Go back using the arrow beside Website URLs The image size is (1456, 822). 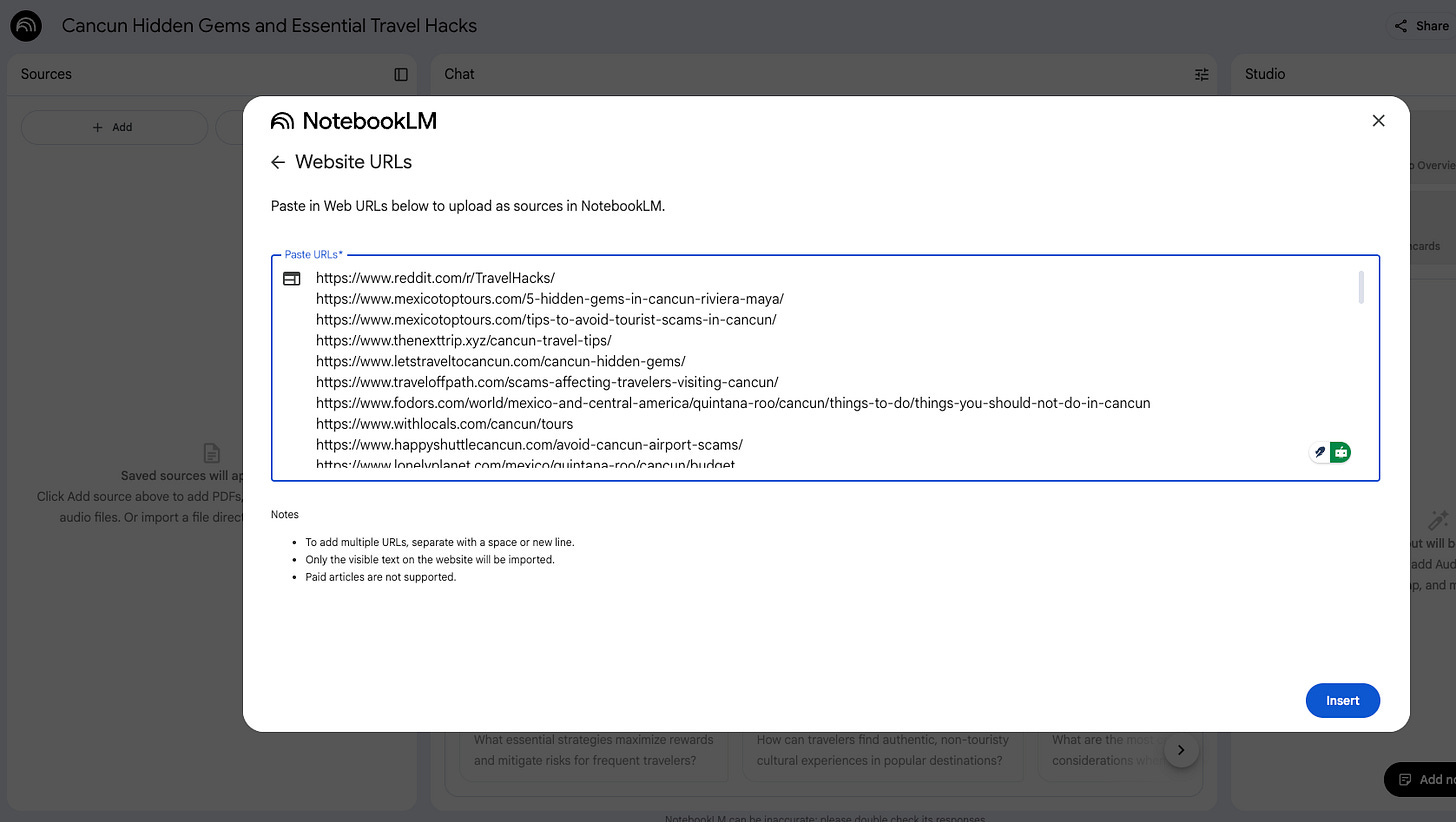point(278,162)
